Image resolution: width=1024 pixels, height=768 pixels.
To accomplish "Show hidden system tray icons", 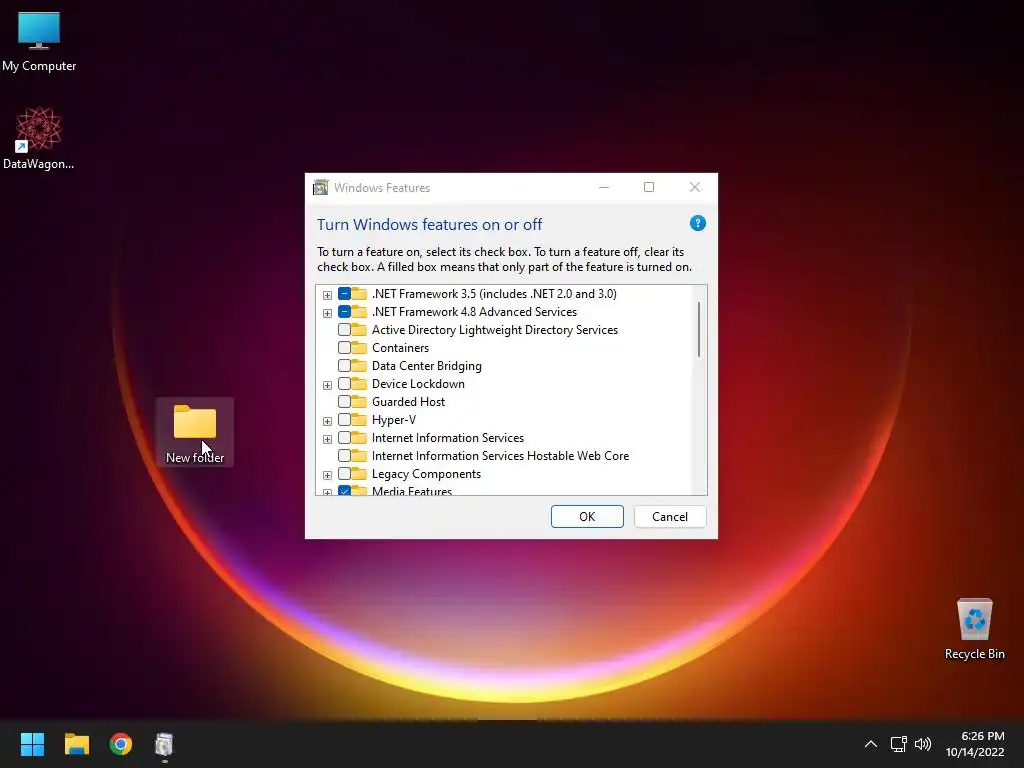I will 871,744.
